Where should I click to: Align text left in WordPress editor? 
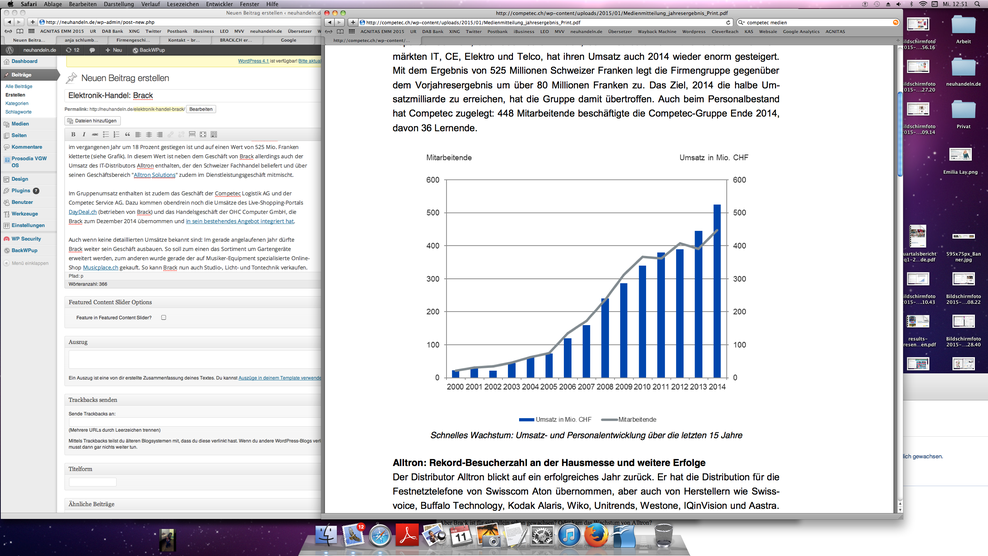click(138, 134)
